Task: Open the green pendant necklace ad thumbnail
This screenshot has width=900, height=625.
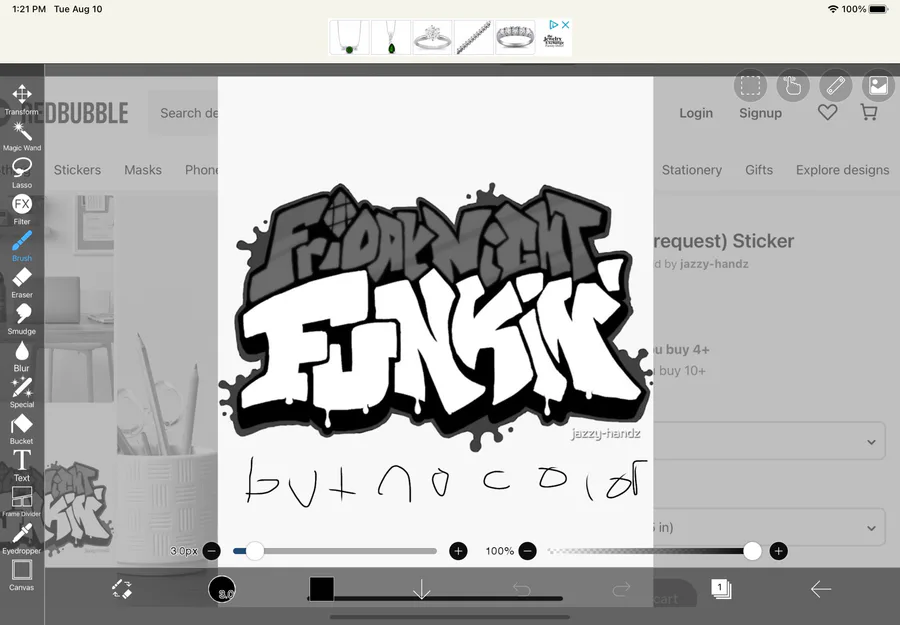Action: pyautogui.click(x=391, y=37)
